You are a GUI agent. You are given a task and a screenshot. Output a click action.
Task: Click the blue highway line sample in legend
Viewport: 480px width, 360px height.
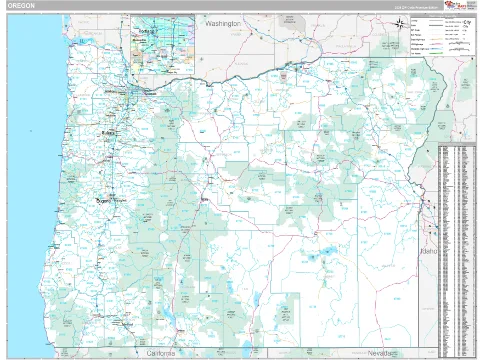(436, 49)
